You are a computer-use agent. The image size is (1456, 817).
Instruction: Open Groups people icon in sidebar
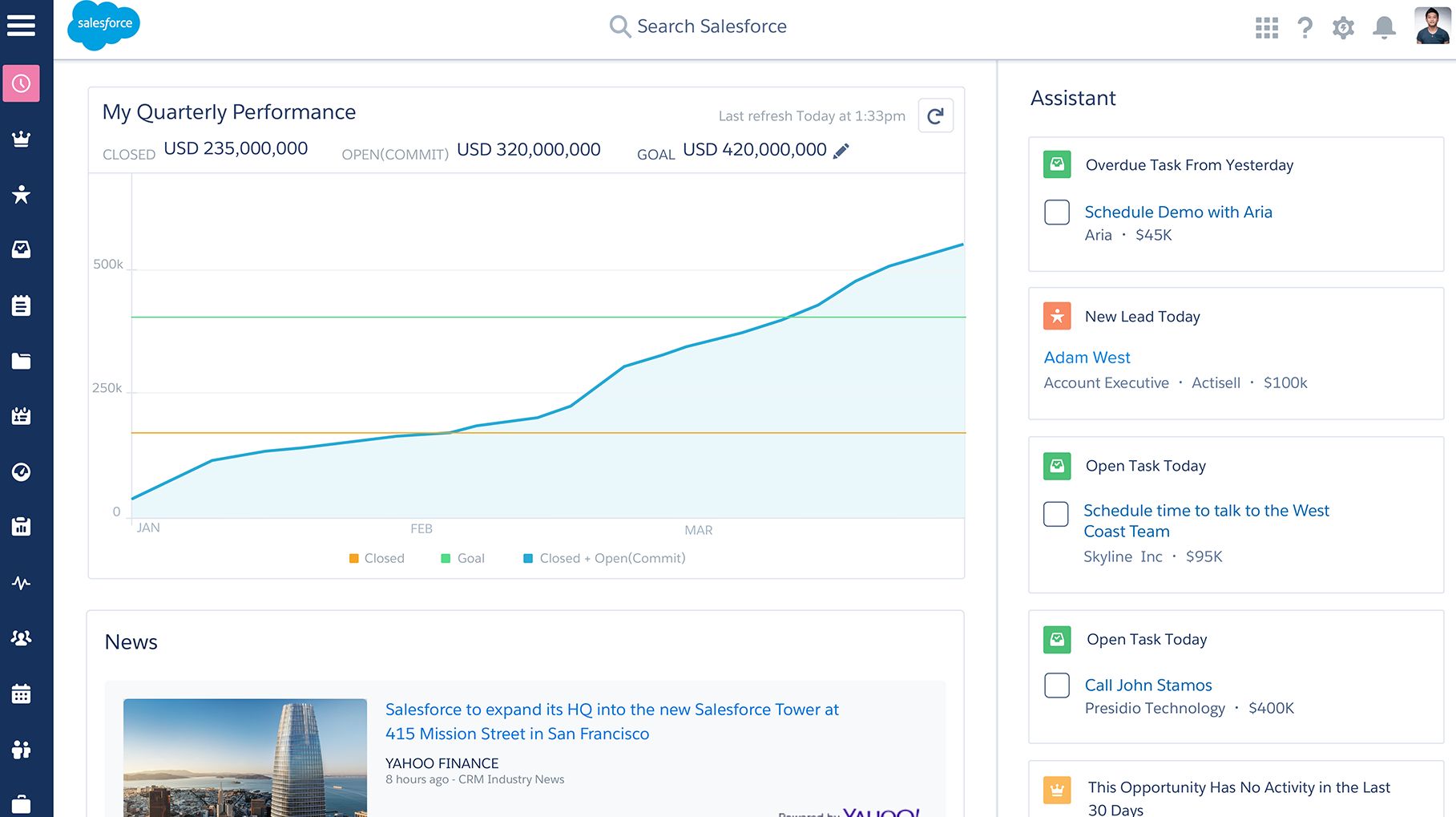21,638
